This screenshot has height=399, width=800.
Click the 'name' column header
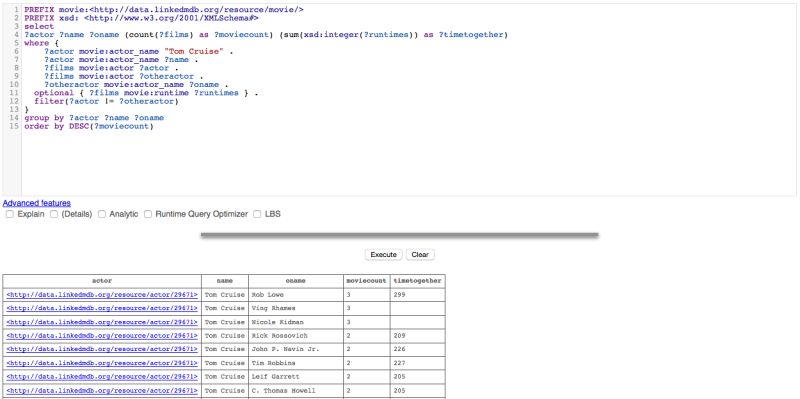(x=225, y=281)
